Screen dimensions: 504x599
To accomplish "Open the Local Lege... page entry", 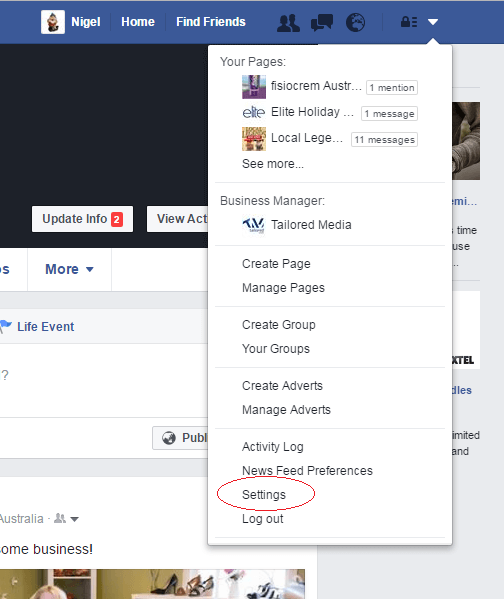I will click(x=307, y=138).
